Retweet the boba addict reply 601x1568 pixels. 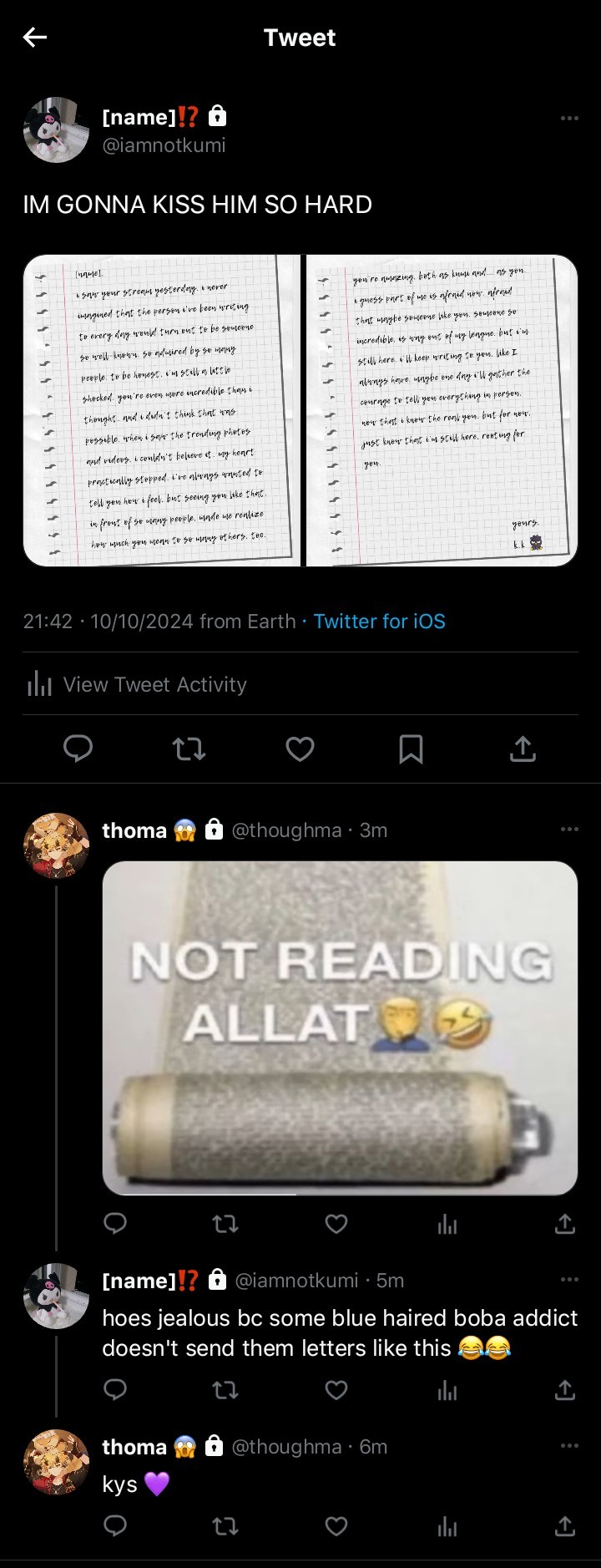[x=225, y=1390]
